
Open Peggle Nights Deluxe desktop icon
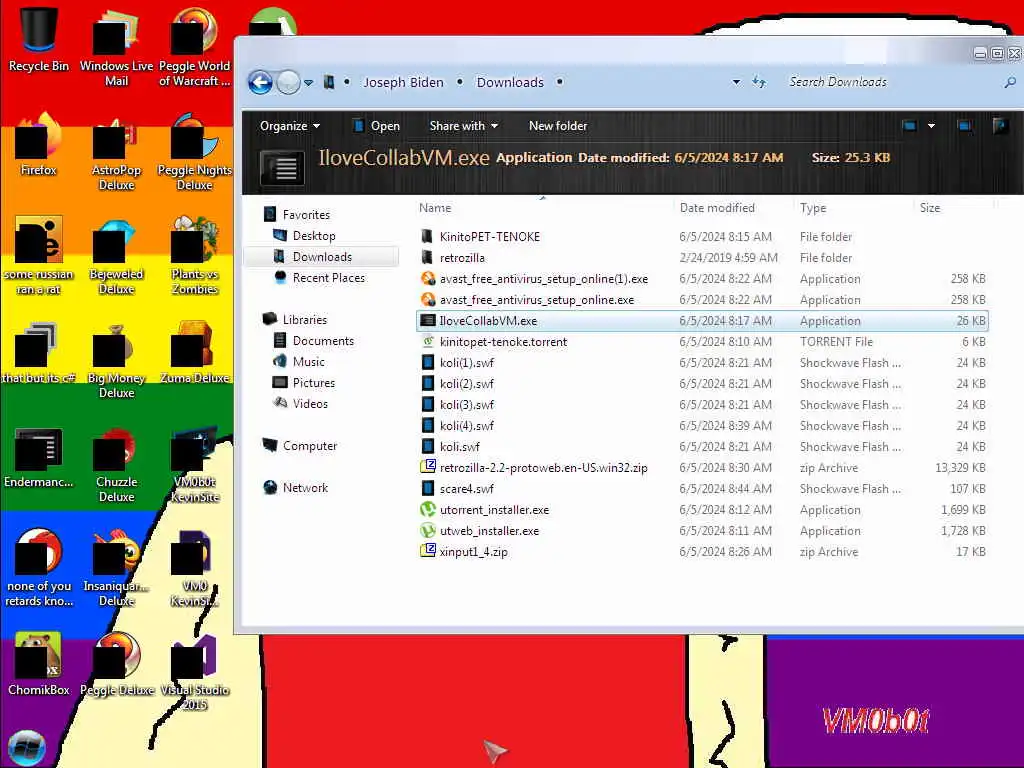click(194, 152)
